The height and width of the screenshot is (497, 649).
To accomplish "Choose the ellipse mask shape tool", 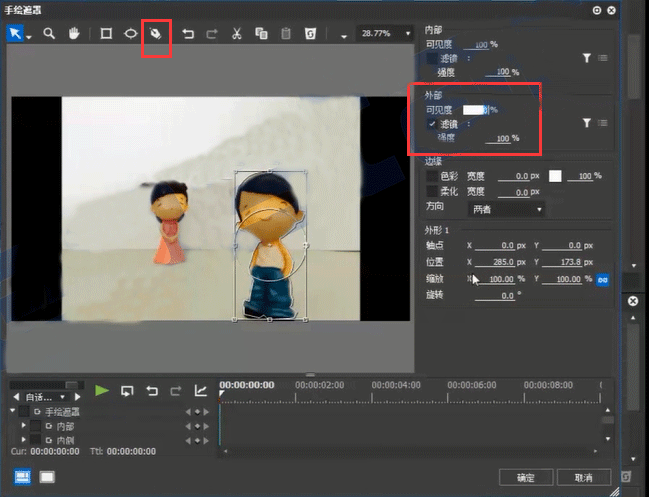I will [x=130, y=33].
